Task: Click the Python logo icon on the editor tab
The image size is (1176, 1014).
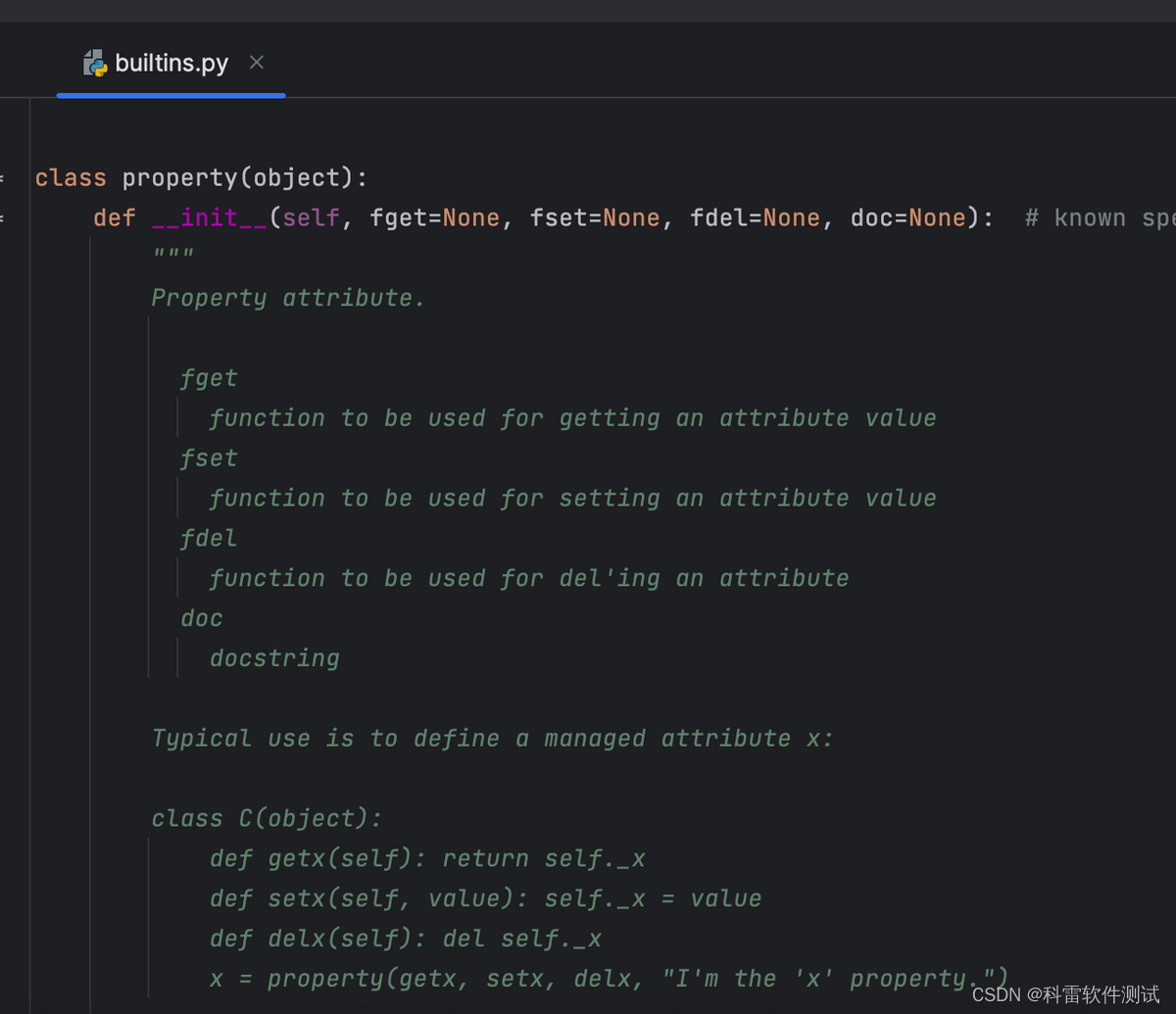Action: pos(95,63)
